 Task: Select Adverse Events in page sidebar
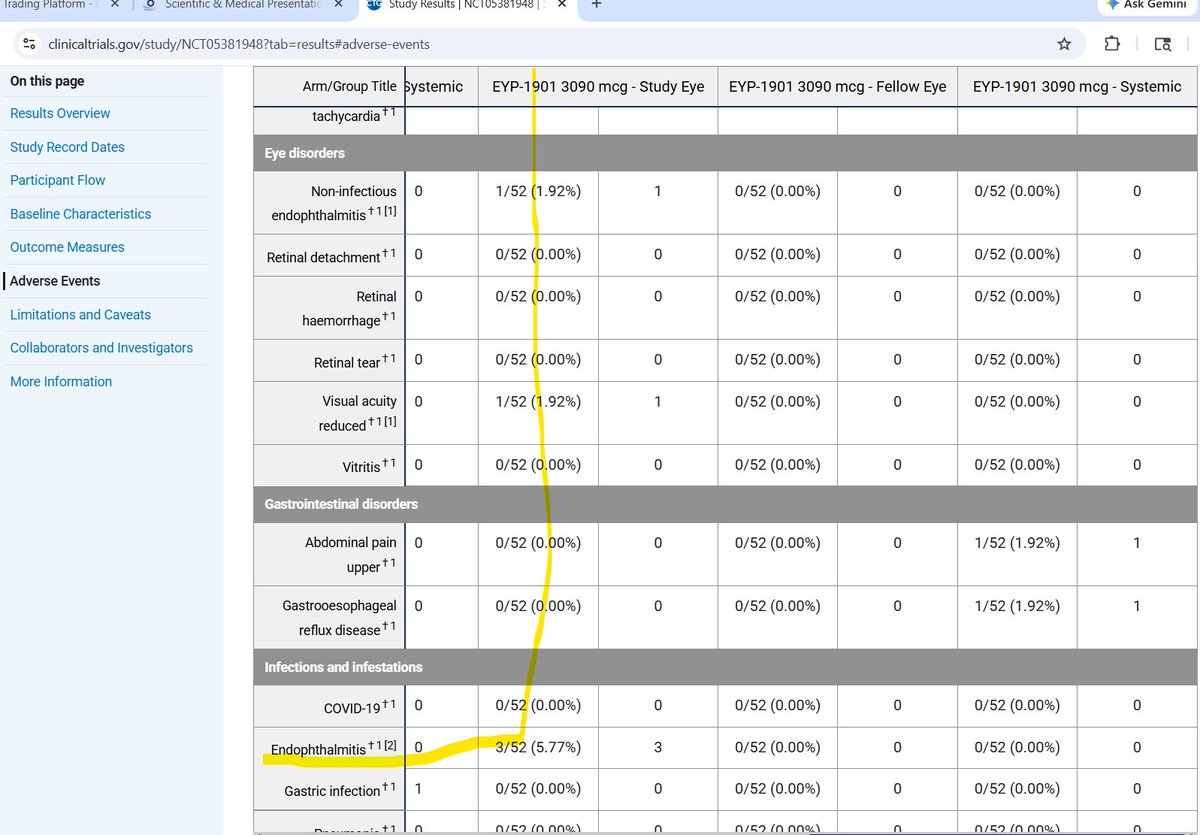(x=55, y=281)
